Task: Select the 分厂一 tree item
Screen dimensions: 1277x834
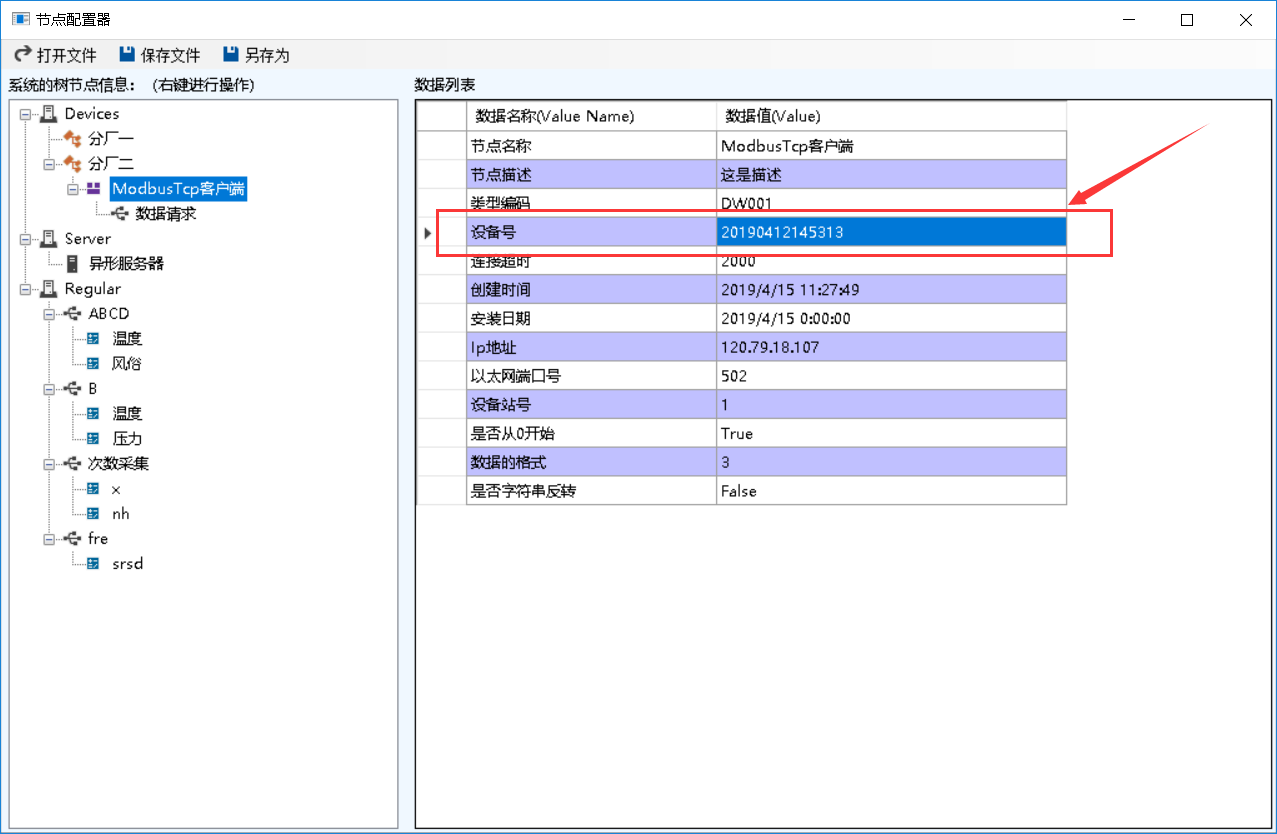Action: [x=111, y=138]
